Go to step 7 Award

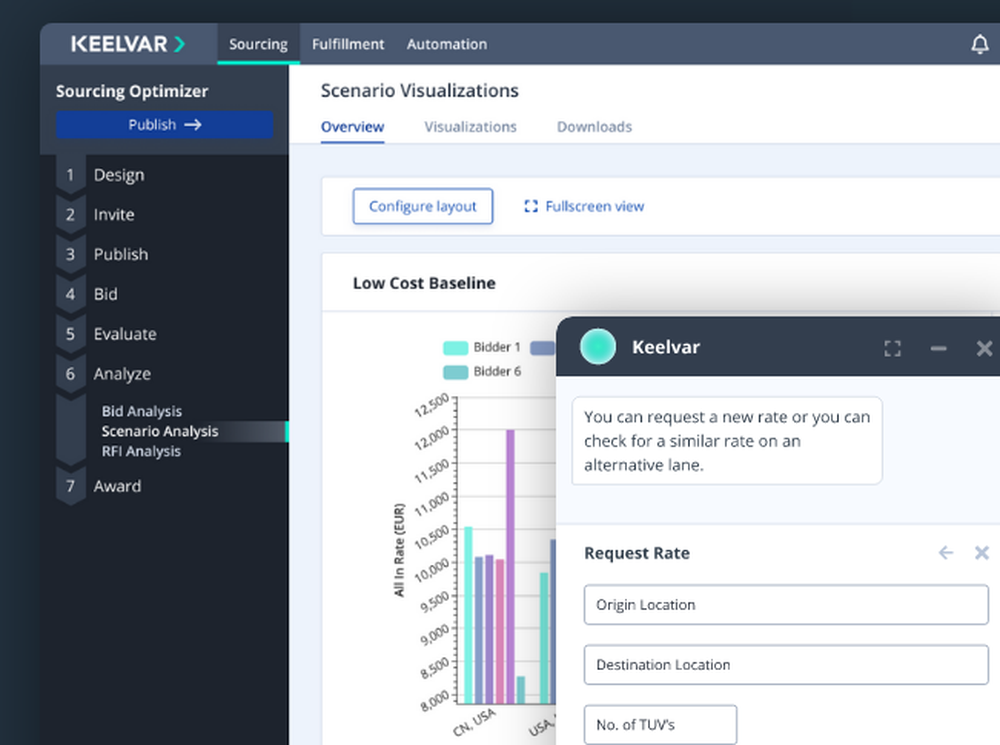pyautogui.click(x=117, y=486)
